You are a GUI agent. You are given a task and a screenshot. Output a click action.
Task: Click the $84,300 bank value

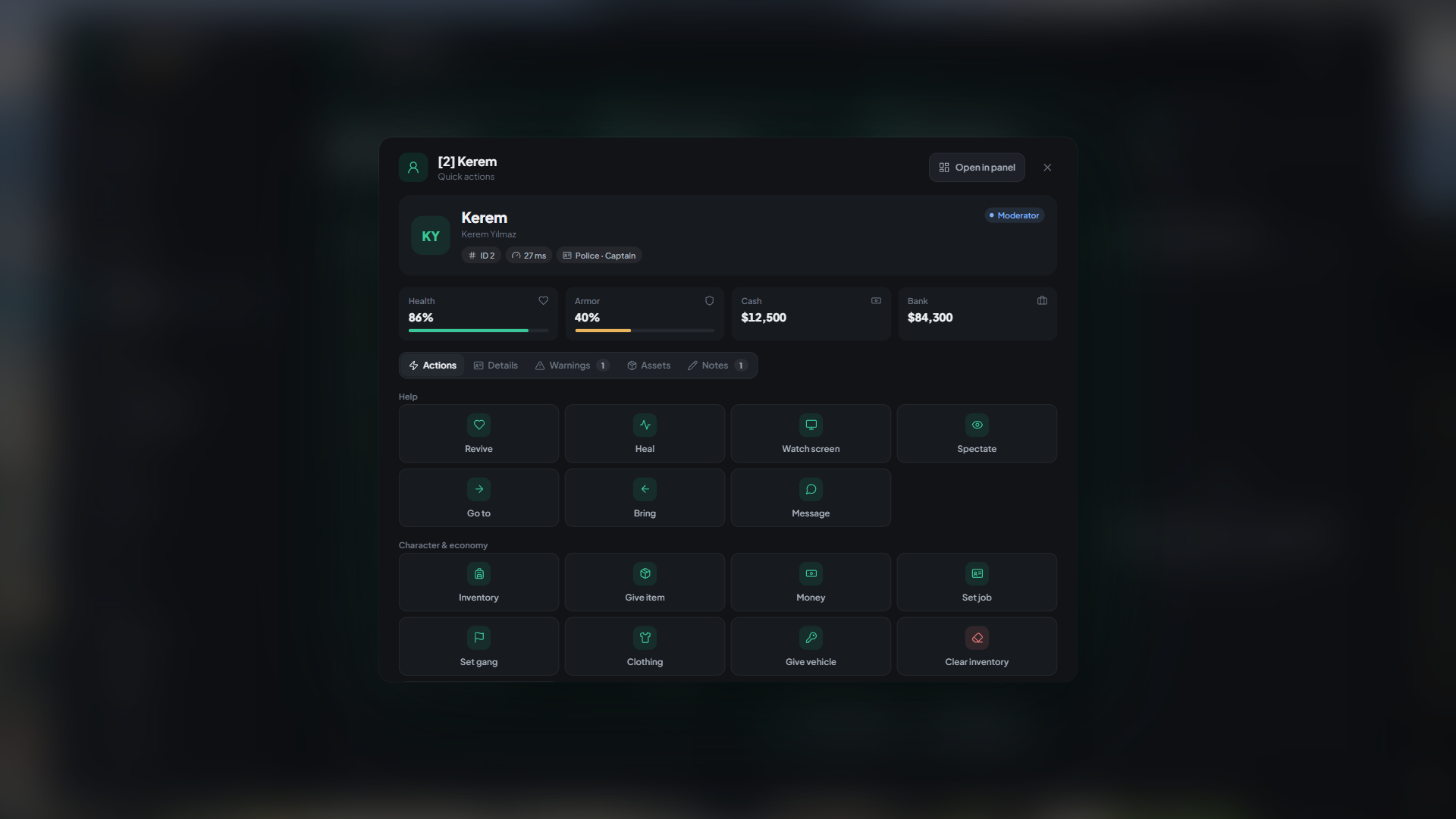[930, 318]
